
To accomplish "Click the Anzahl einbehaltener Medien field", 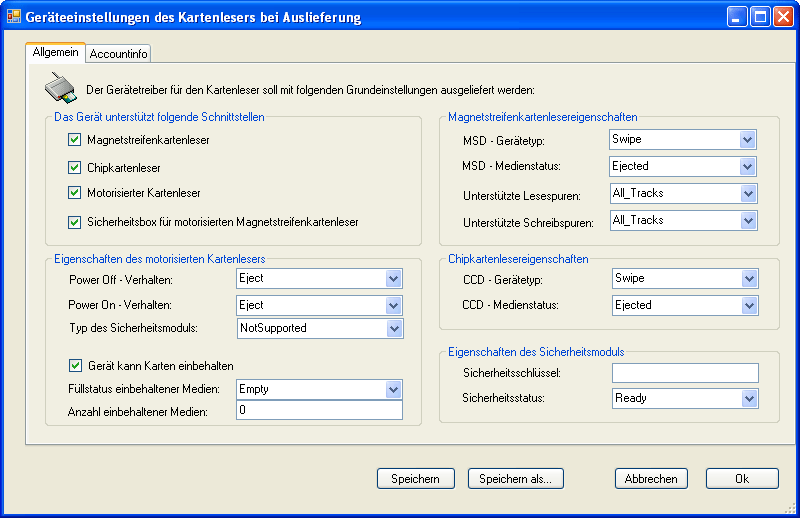I will (x=319, y=410).
